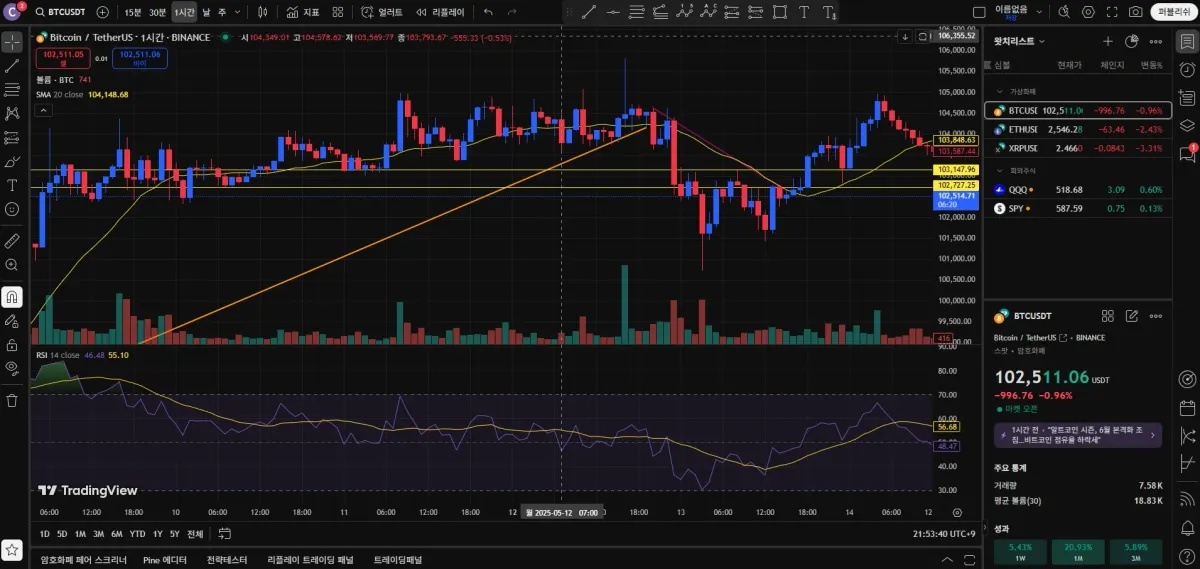Viewport: 1200px width, 569px height.
Task: Open the Fibonacci tools in left sidebar
Action: [x=12, y=90]
